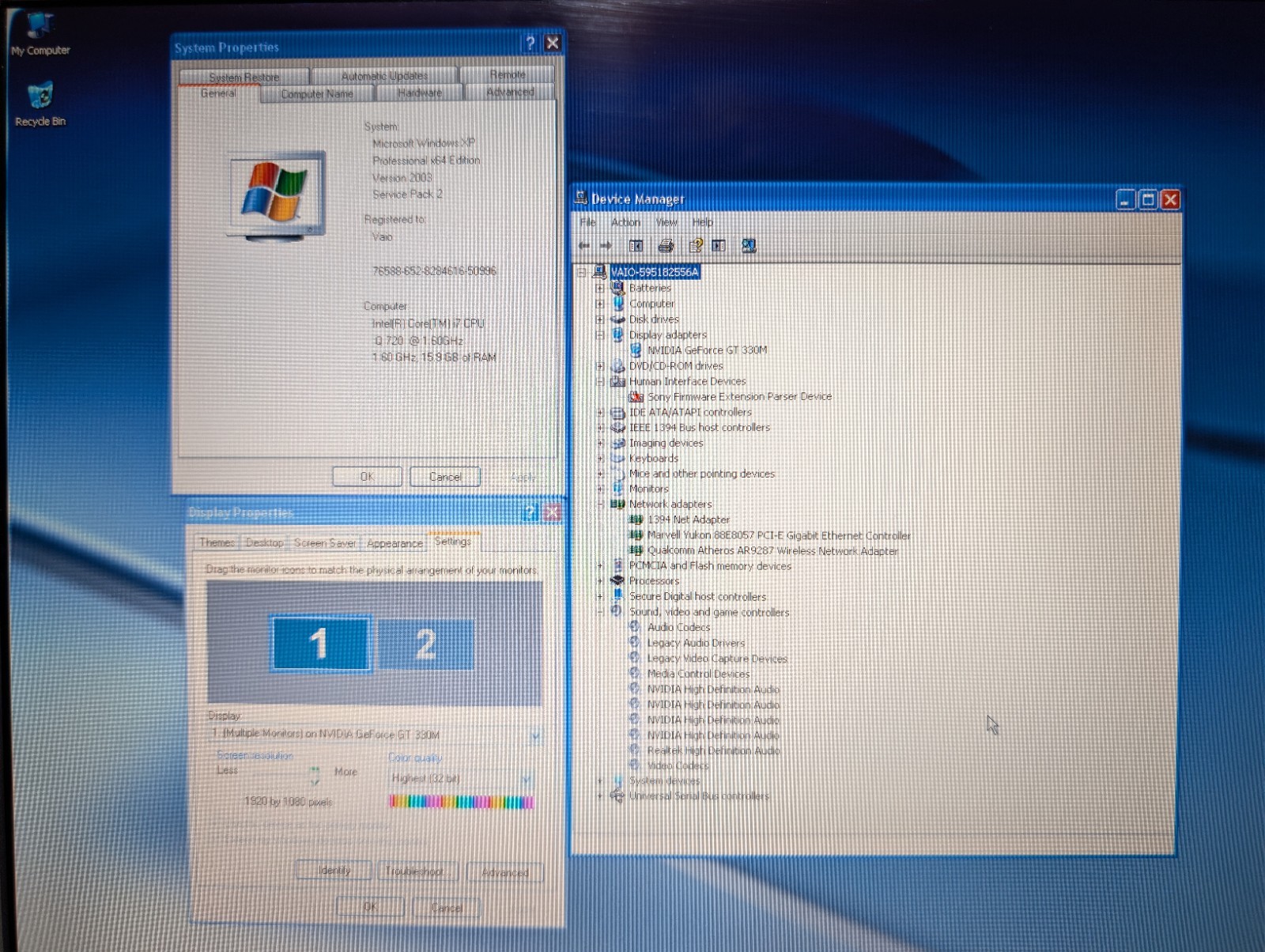
Task: Switch to Desktop tab in Display Properties
Action: [264, 542]
